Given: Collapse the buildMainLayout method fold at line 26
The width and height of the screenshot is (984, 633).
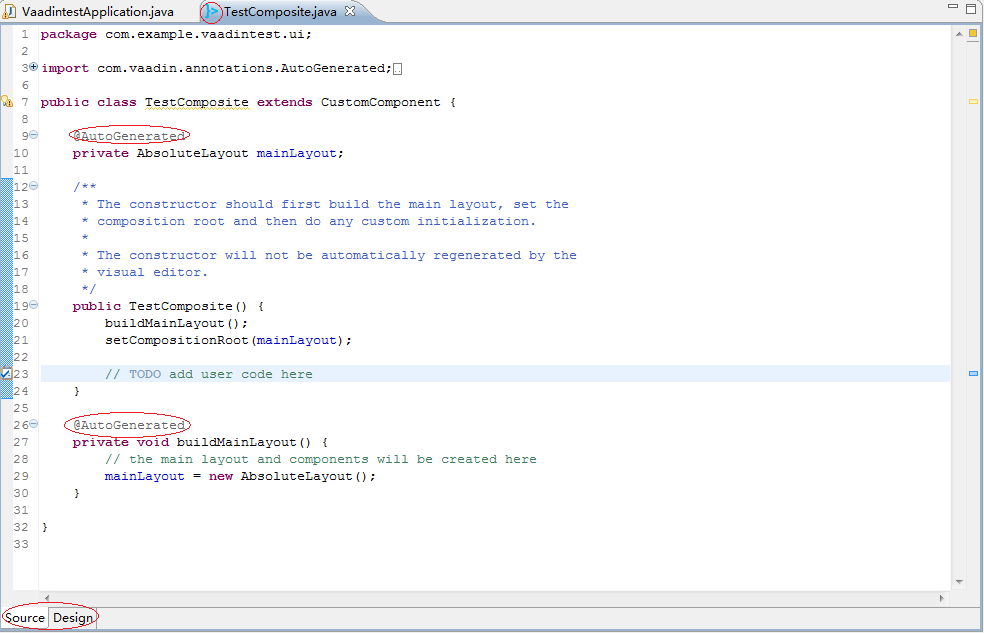Looking at the screenshot, I should pos(34,423).
